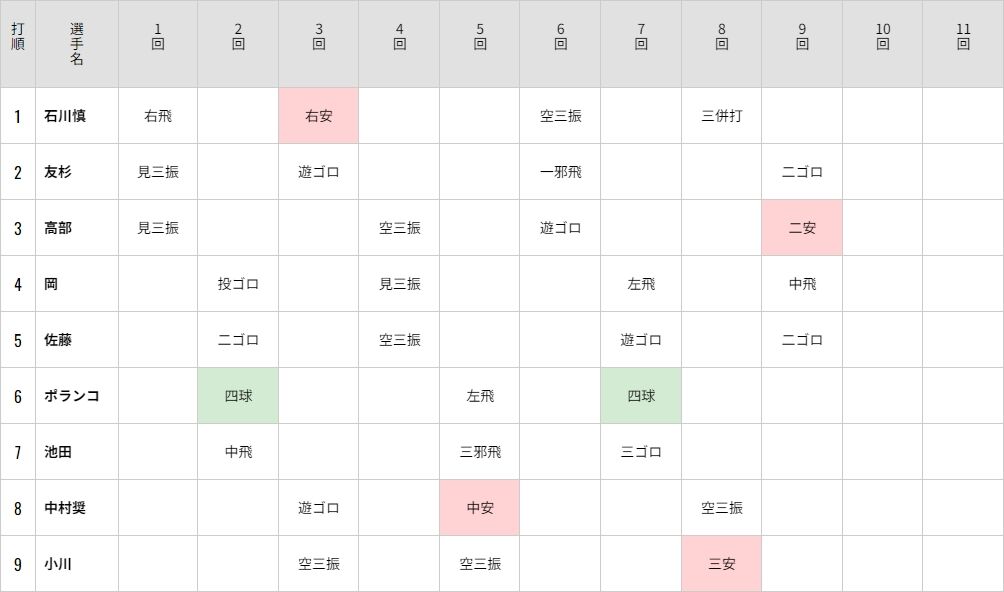Click the 選手名 column header
This screenshot has height=592, width=1004.
point(77,44)
